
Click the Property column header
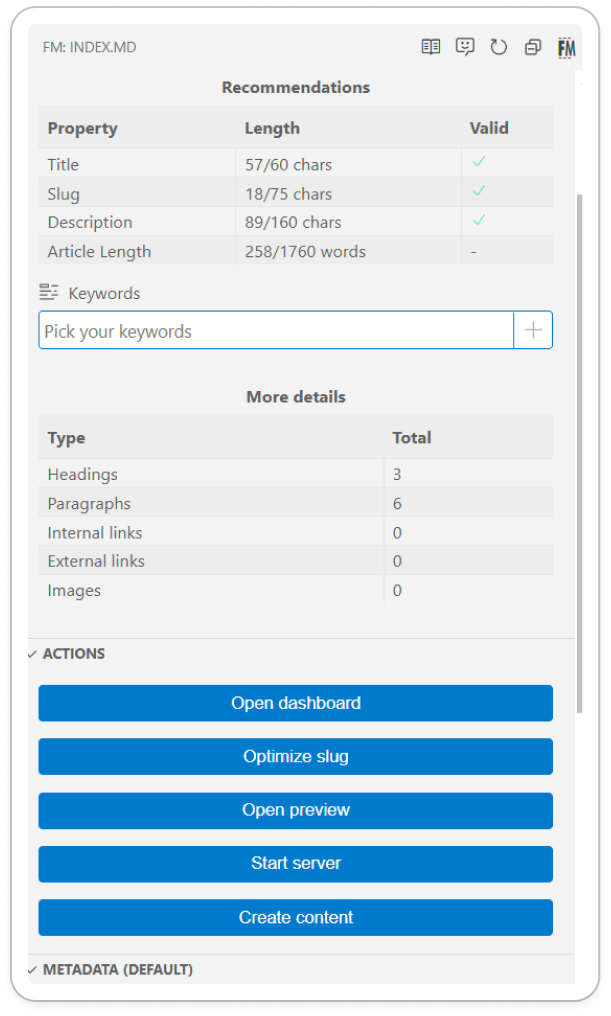(x=82, y=128)
